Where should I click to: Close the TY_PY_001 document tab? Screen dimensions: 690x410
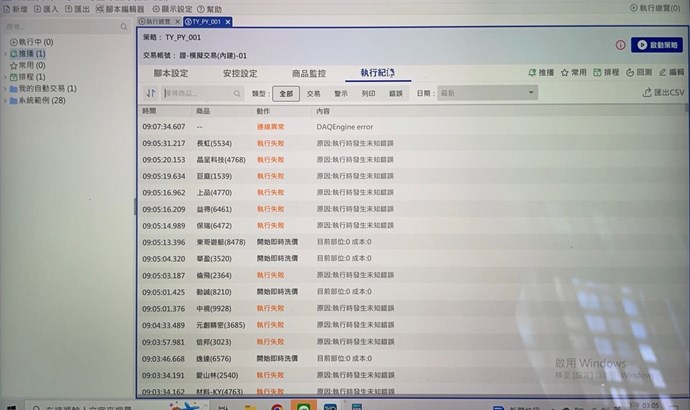(x=227, y=21)
